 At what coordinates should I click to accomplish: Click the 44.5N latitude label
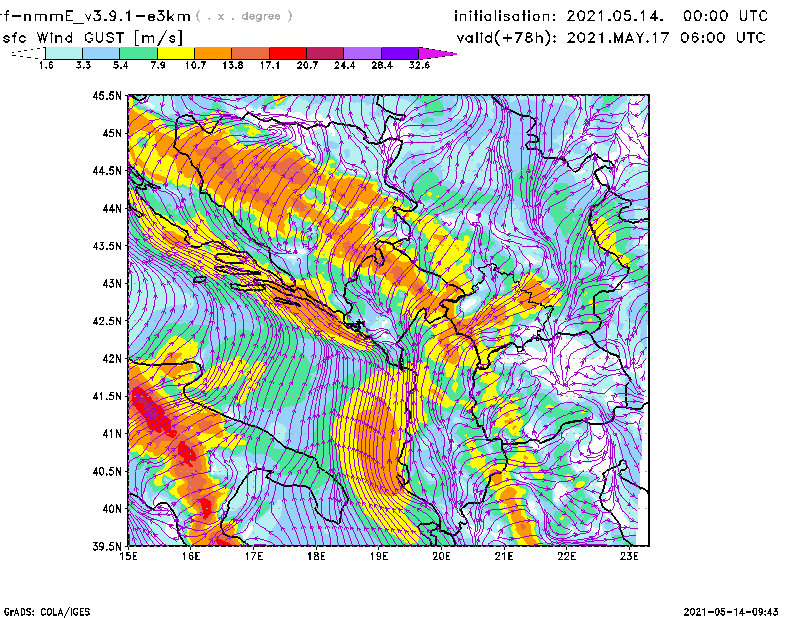(x=107, y=170)
